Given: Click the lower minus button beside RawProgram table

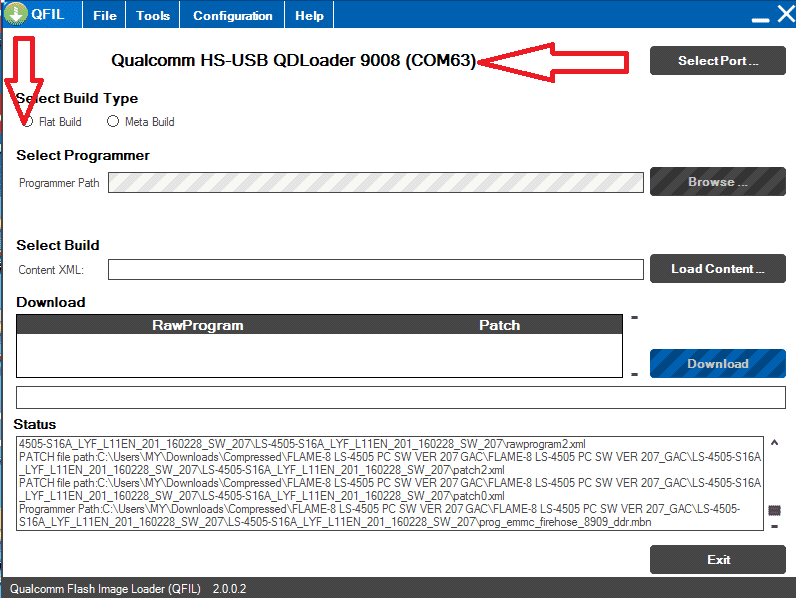Looking at the screenshot, I should click(x=635, y=375).
